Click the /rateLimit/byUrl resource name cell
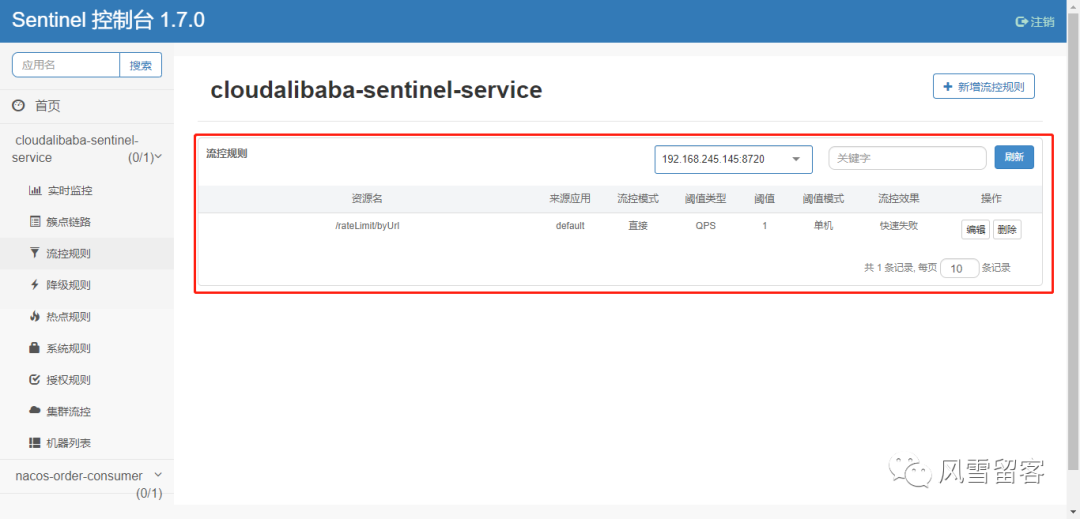This screenshot has height=519, width=1080. tap(367, 225)
